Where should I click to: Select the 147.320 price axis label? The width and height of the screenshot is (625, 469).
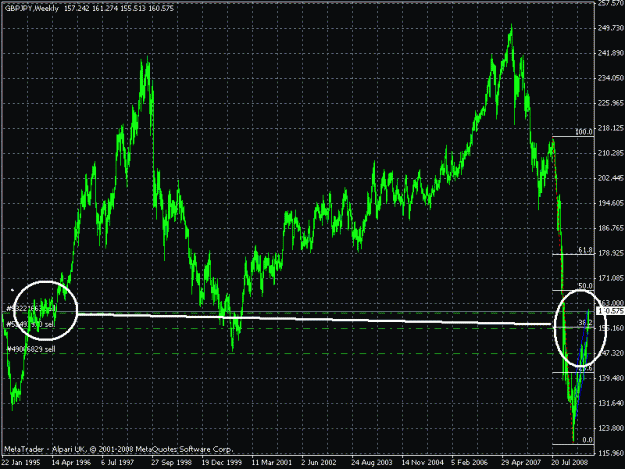610,353
